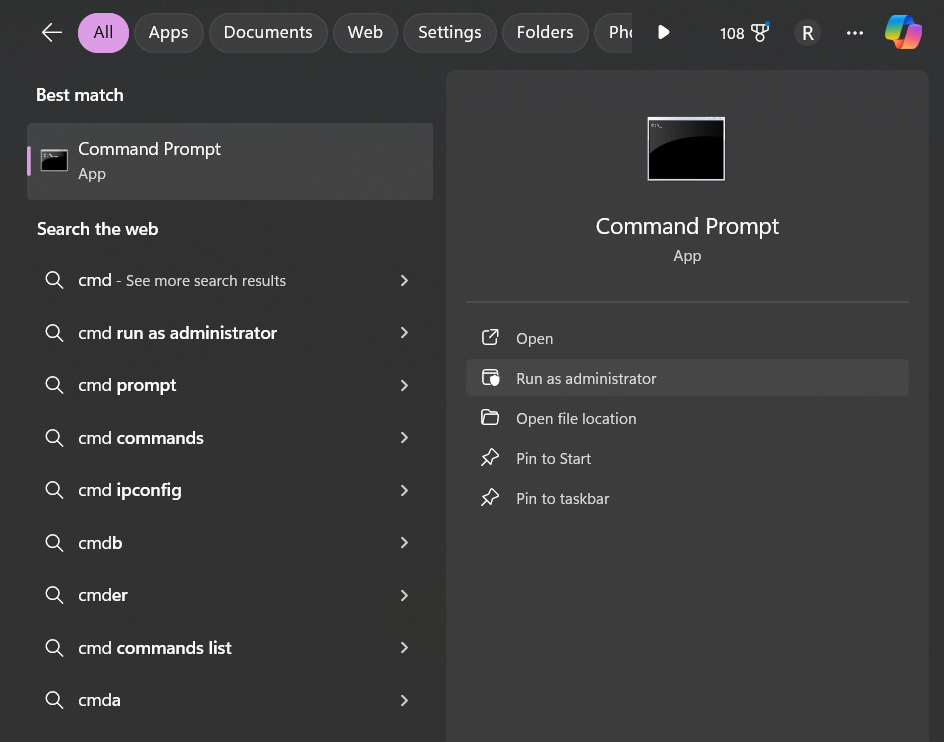
Task: Select the All filter tab
Action: pos(103,33)
